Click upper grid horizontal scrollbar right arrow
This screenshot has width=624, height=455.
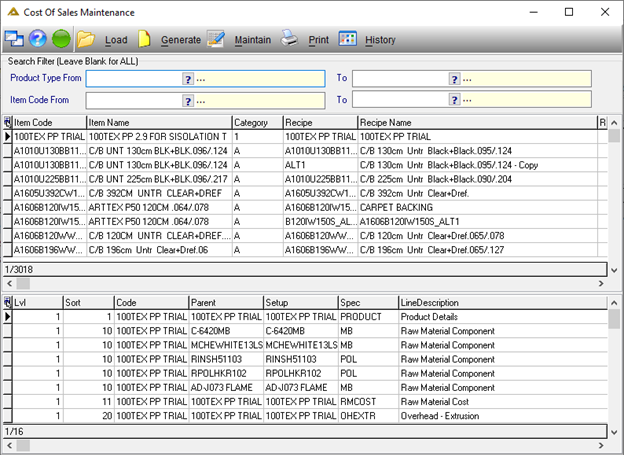601,283
